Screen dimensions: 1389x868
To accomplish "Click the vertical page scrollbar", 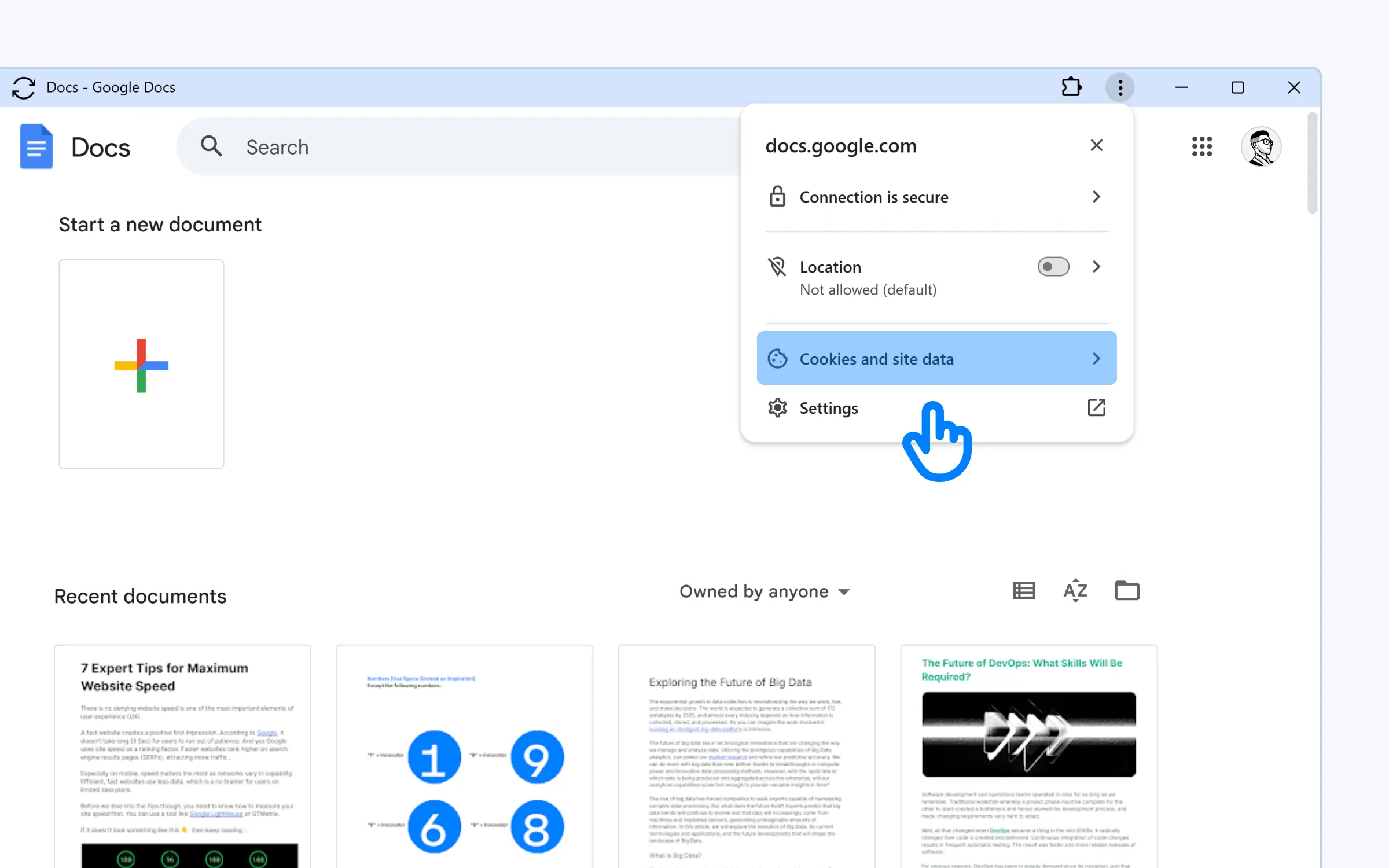I will click(x=1312, y=163).
